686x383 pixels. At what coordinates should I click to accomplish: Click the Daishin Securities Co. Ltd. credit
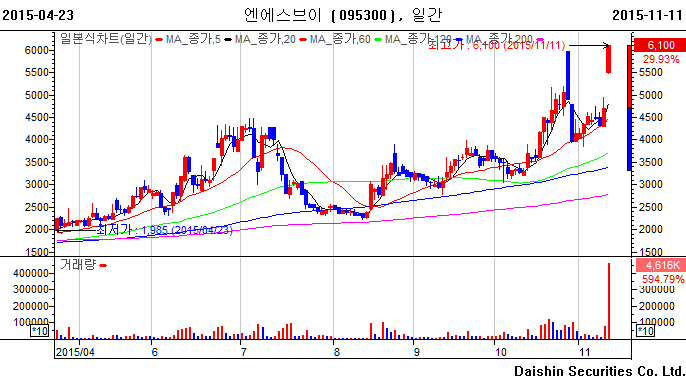tap(599, 371)
